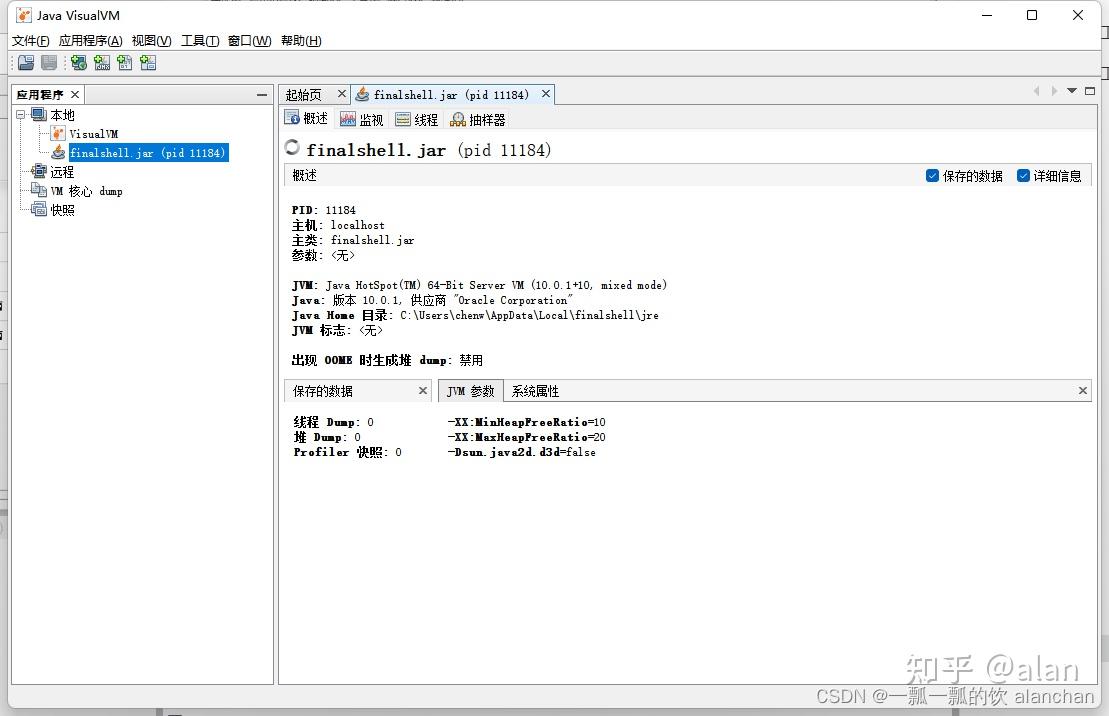The width and height of the screenshot is (1109, 716).
Task: Click the save toolbar icon
Action: click(48, 62)
